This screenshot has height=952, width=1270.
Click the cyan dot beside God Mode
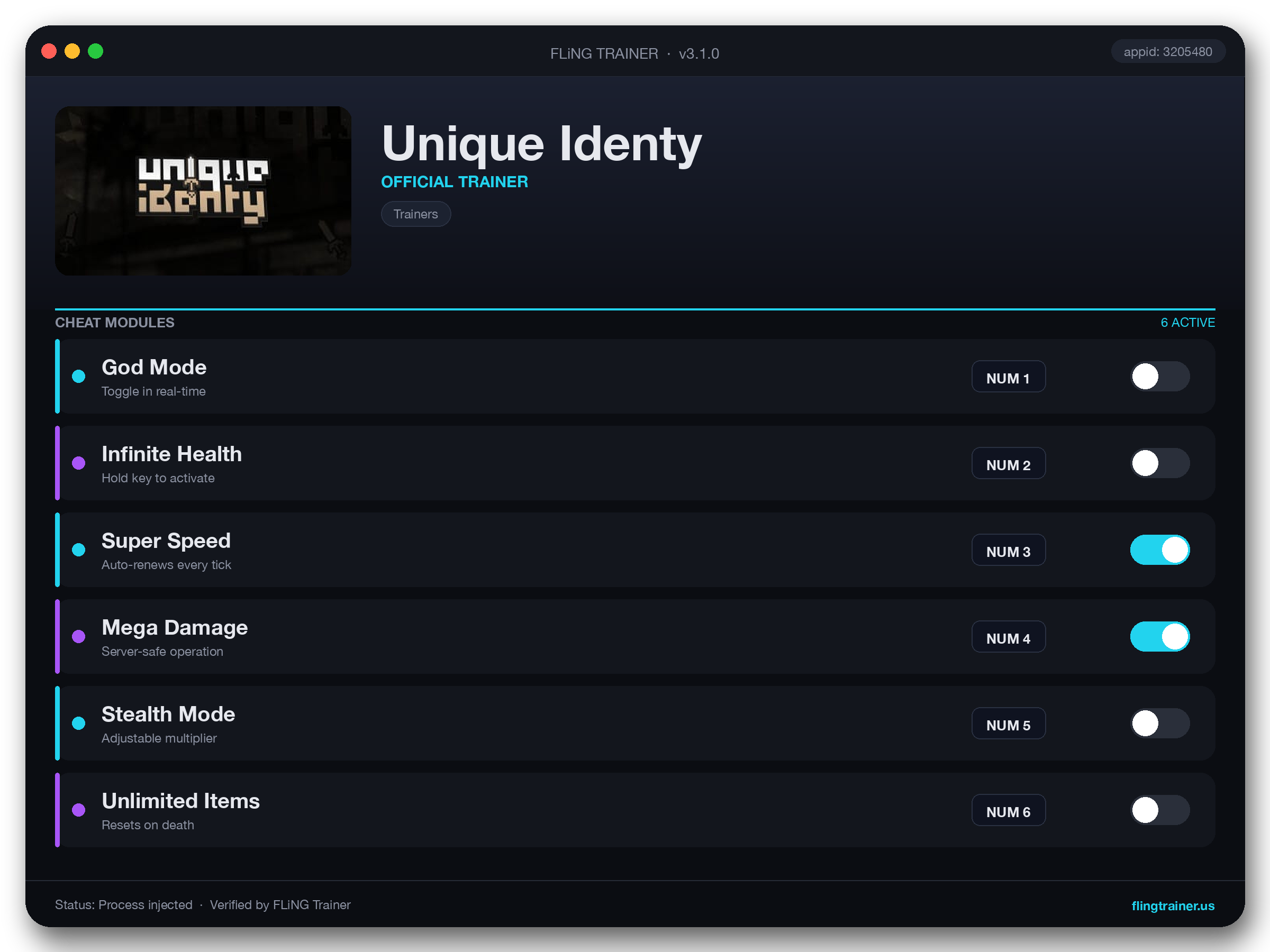(x=79, y=377)
